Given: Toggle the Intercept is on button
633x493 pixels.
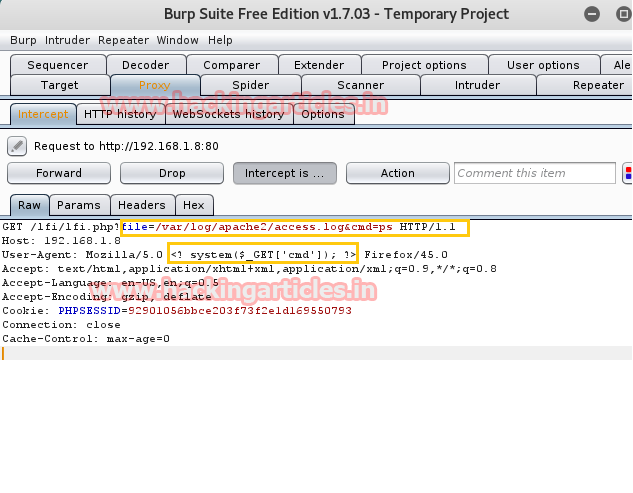Looking at the screenshot, I should tap(285, 173).
